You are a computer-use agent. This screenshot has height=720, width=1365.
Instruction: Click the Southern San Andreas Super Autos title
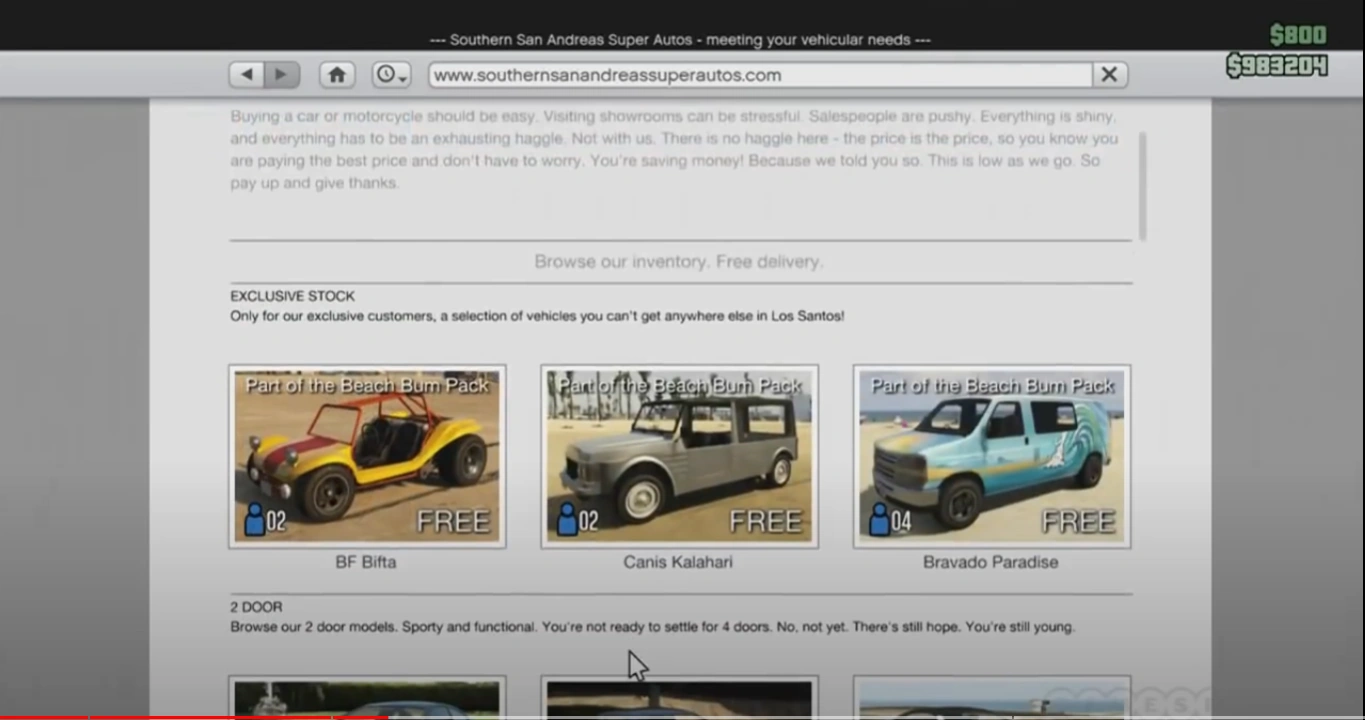click(x=680, y=40)
